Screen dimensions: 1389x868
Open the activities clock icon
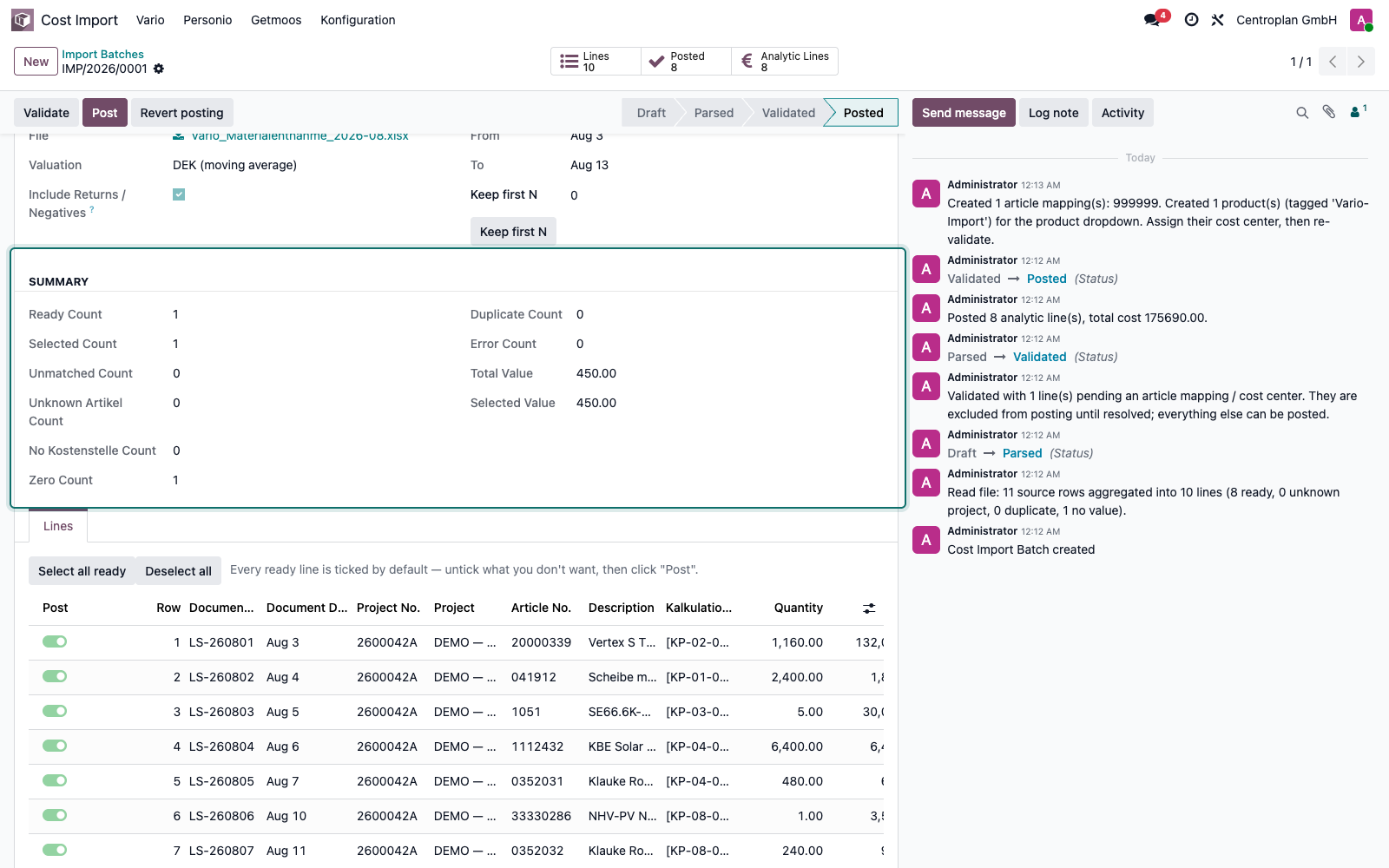[x=1192, y=20]
